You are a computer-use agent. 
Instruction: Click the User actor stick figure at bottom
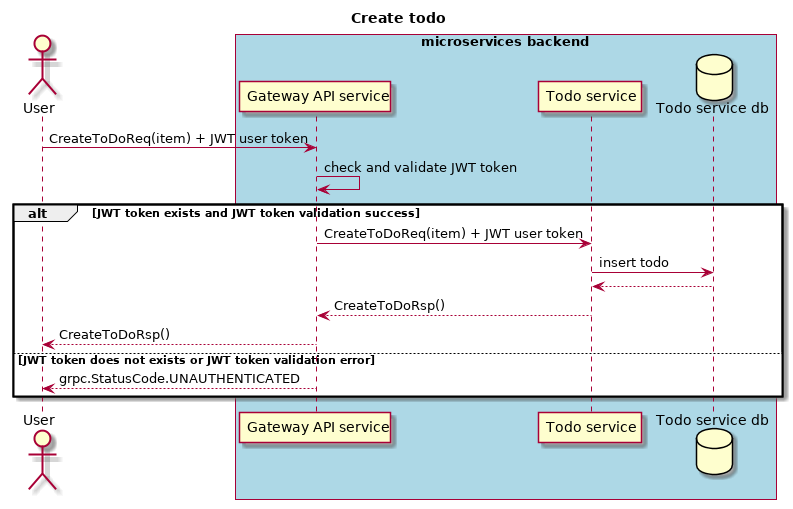click(42, 463)
